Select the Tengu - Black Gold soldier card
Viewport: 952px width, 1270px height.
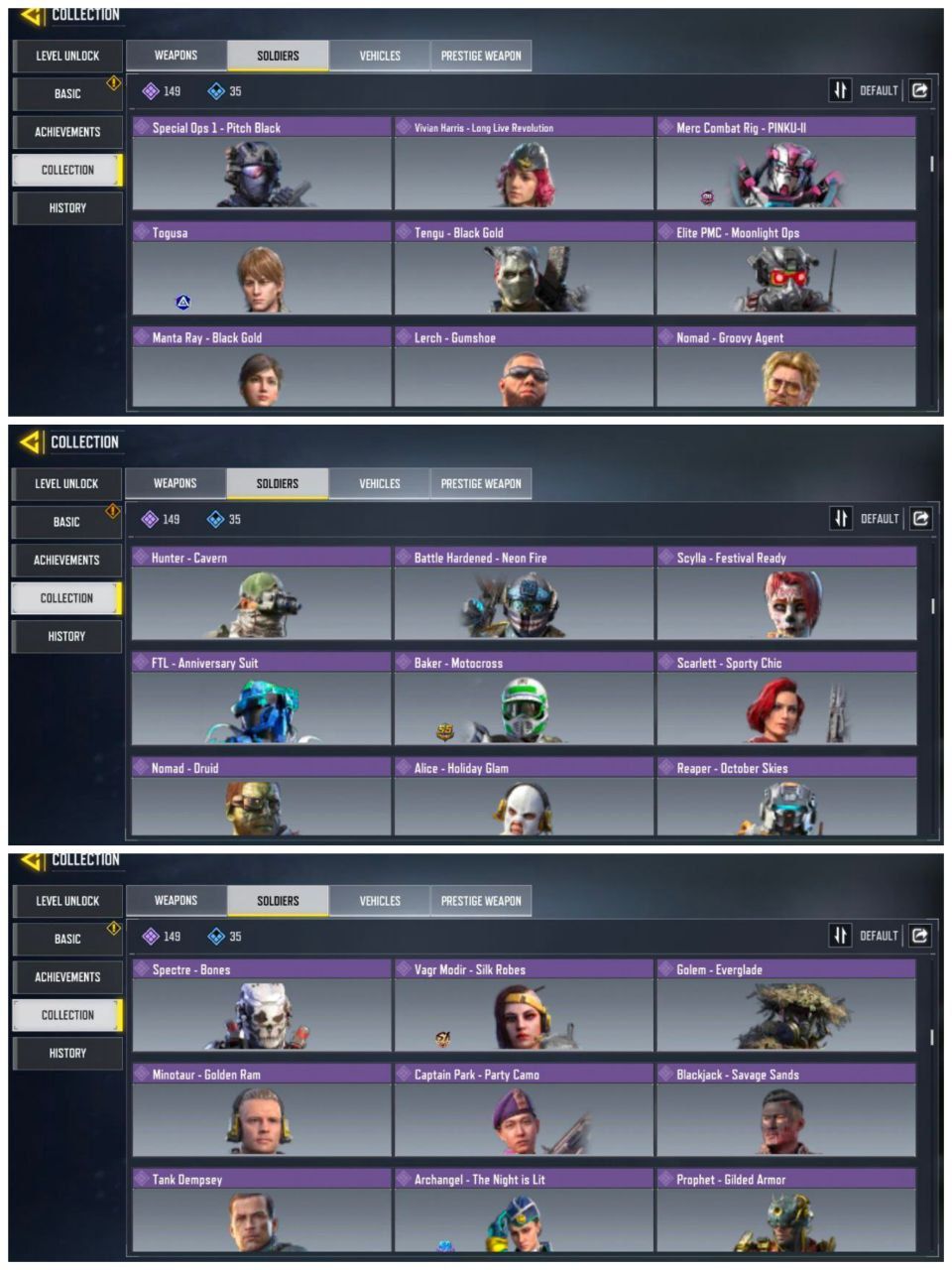(x=524, y=268)
